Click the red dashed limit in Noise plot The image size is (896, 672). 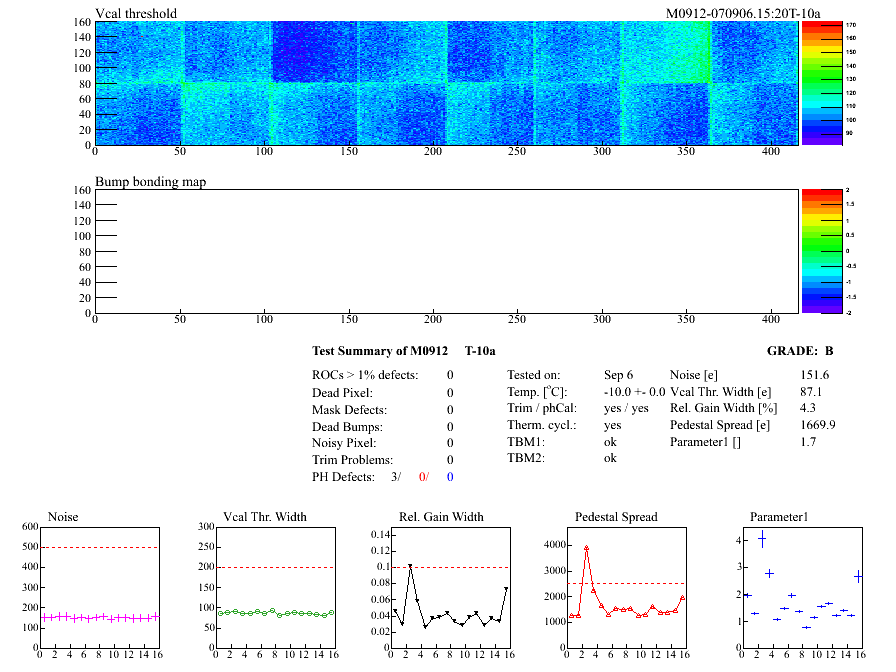99,547
